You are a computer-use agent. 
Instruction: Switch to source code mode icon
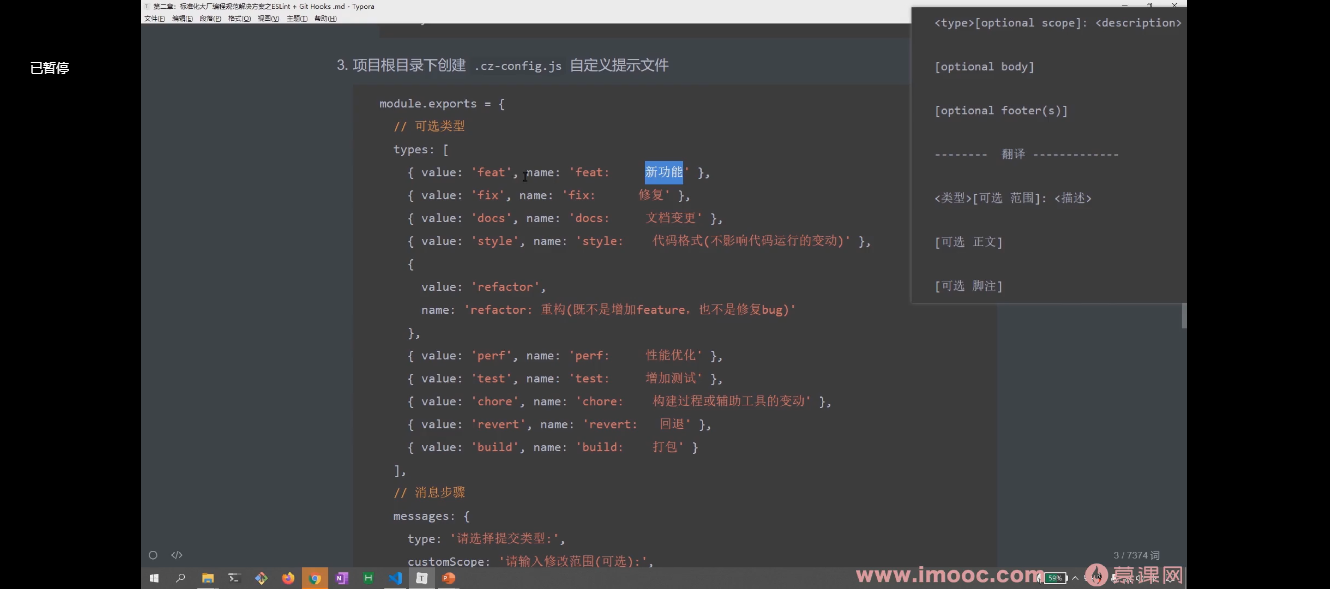click(x=177, y=555)
